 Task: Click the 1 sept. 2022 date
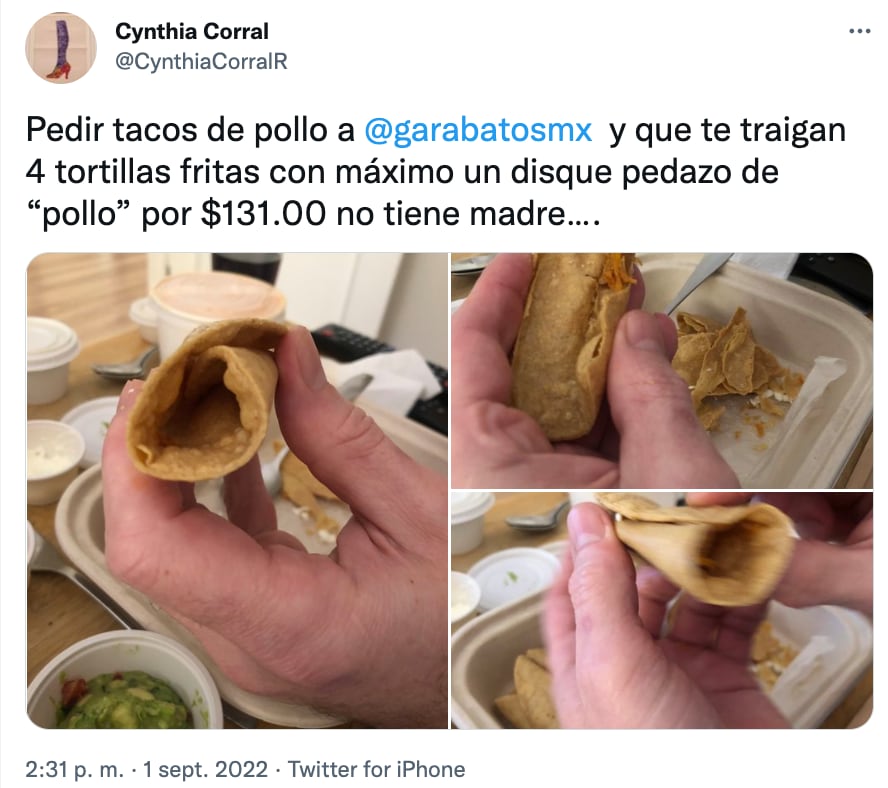pyautogui.click(x=206, y=769)
